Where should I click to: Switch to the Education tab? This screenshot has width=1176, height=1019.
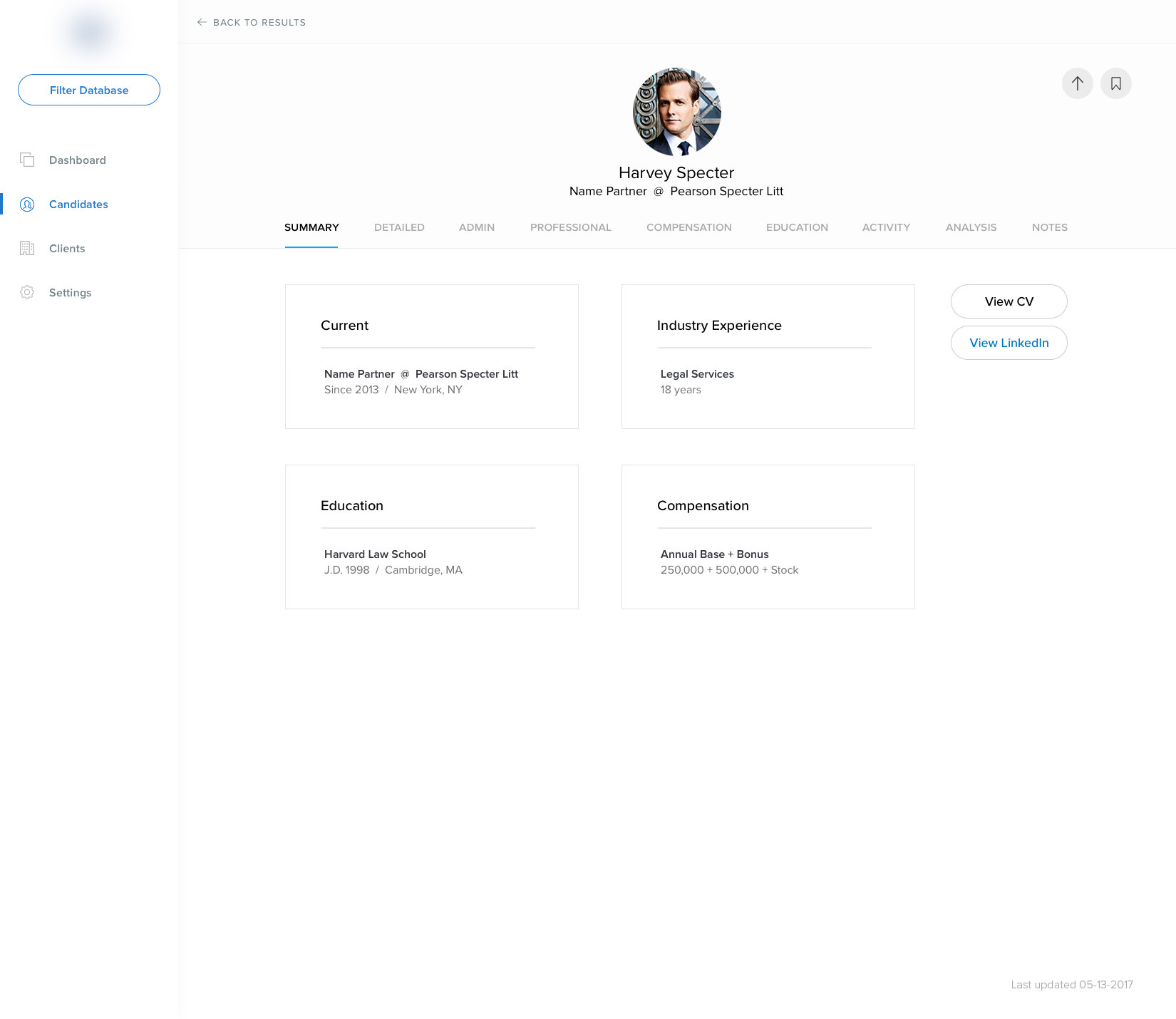[797, 227]
